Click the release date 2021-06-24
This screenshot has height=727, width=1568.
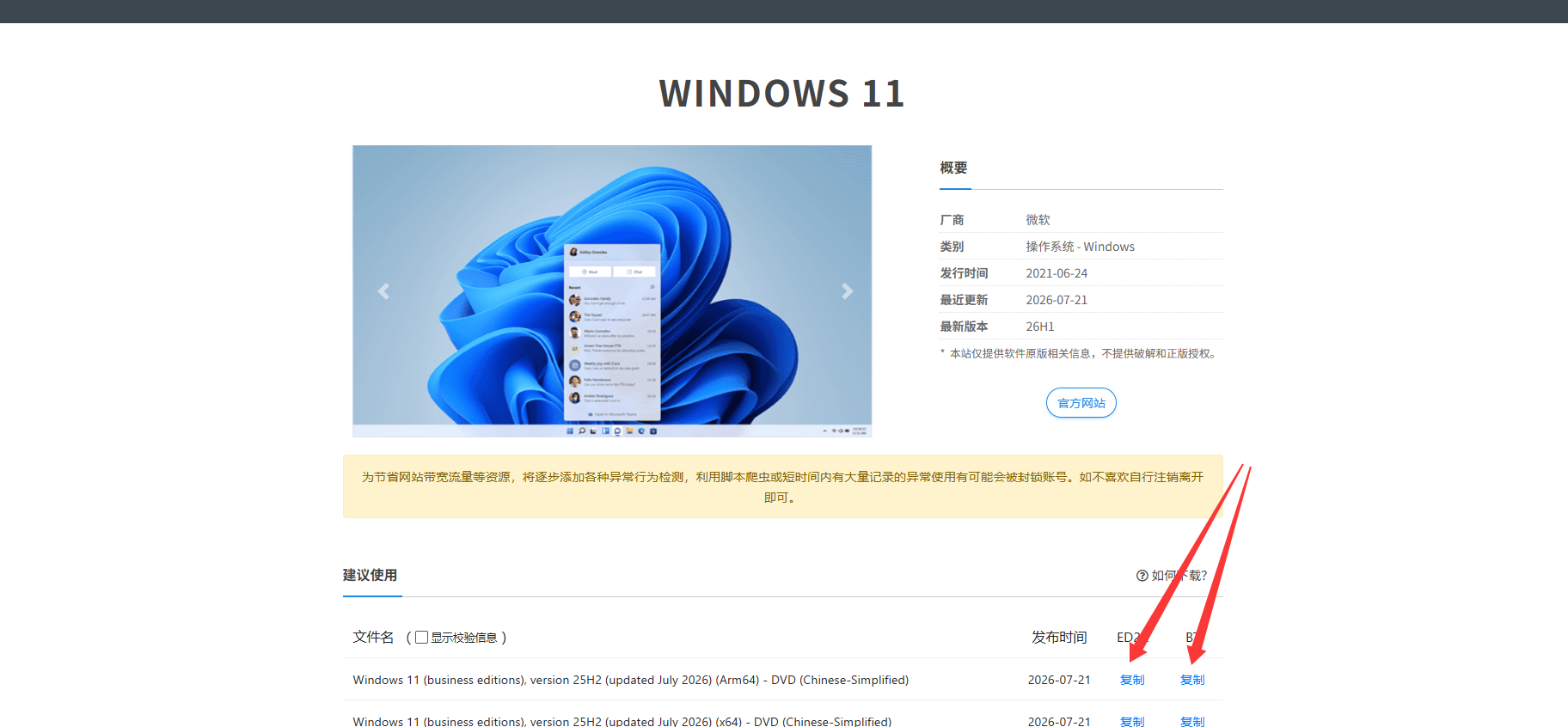pos(1057,273)
